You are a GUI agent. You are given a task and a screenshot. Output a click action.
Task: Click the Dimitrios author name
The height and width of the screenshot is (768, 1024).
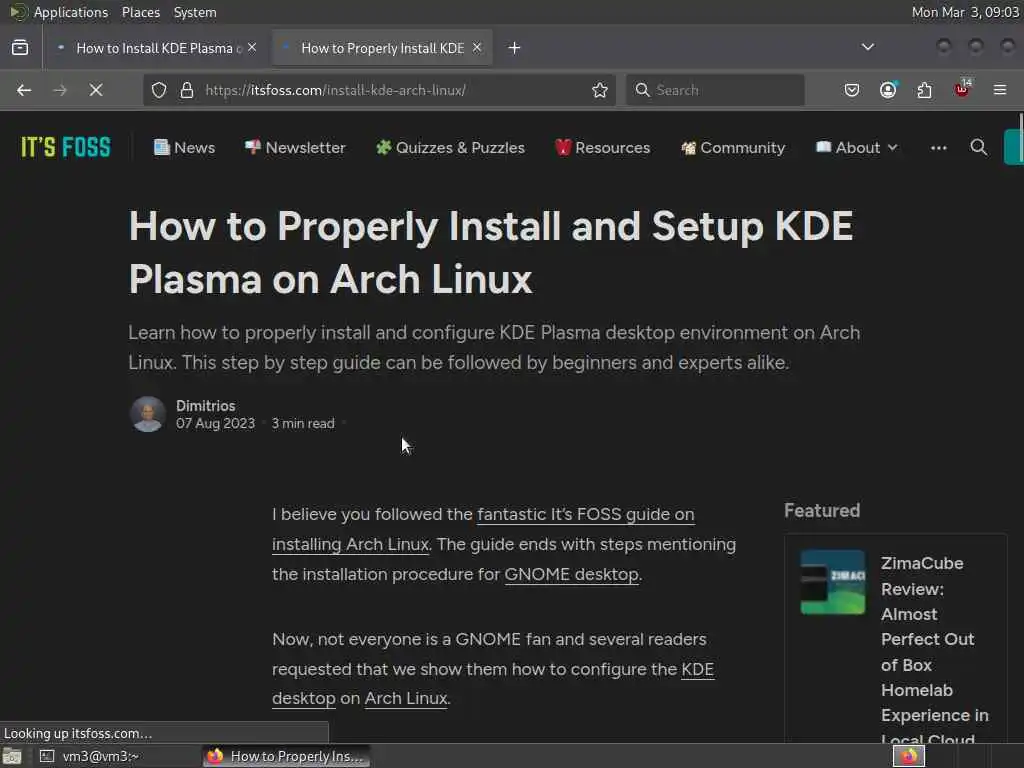pyautogui.click(x=205, y=406)
